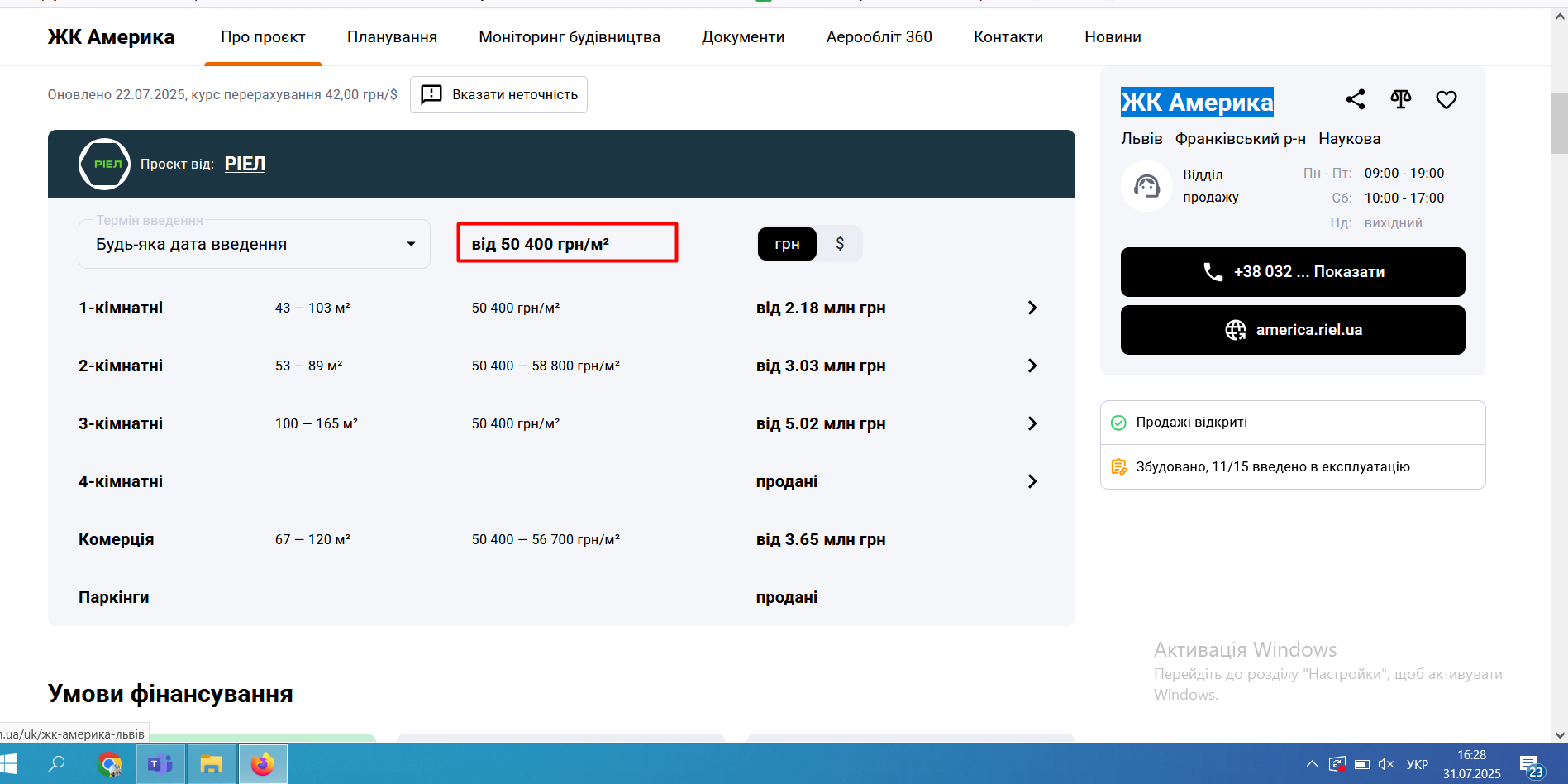Expand the 2-кімнатні row arrow

coord(1032,366)
